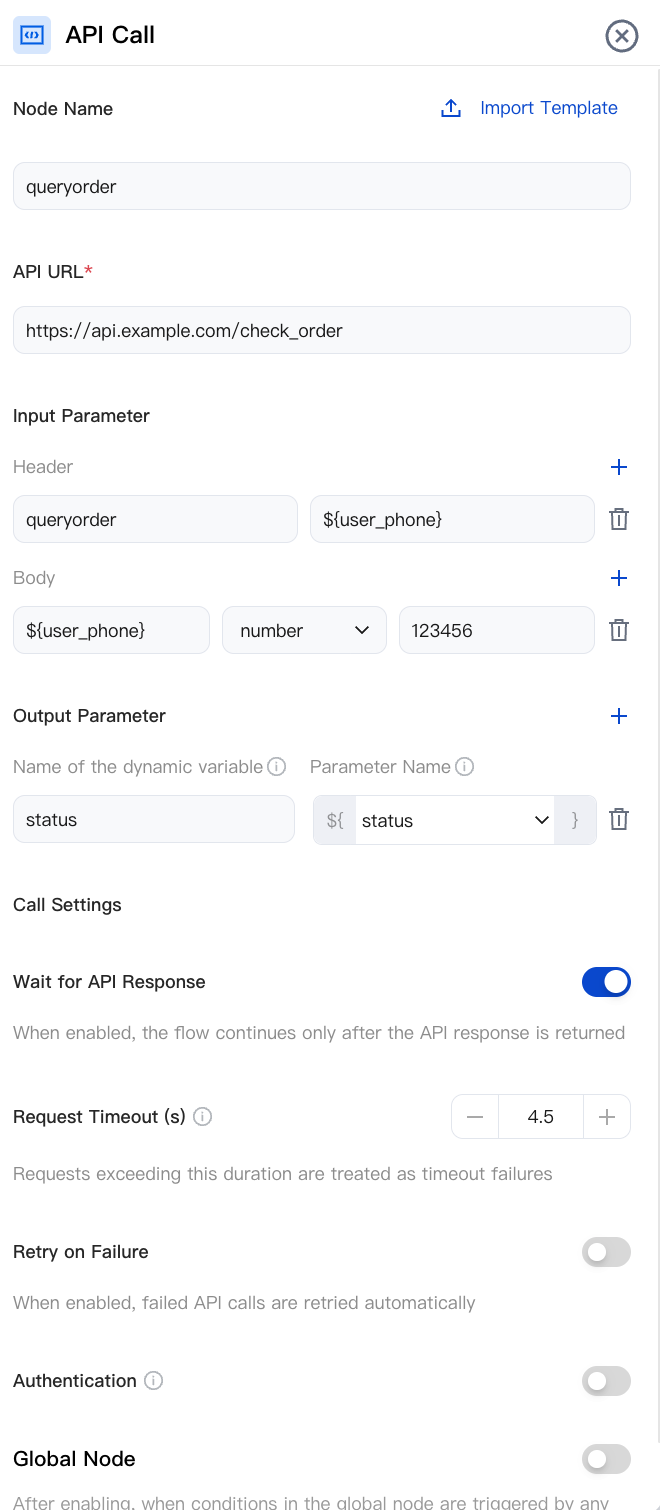660x1510 pixels.
Task: Show Request Timeout info tooltip
Action: click(x=202, y=1117)
